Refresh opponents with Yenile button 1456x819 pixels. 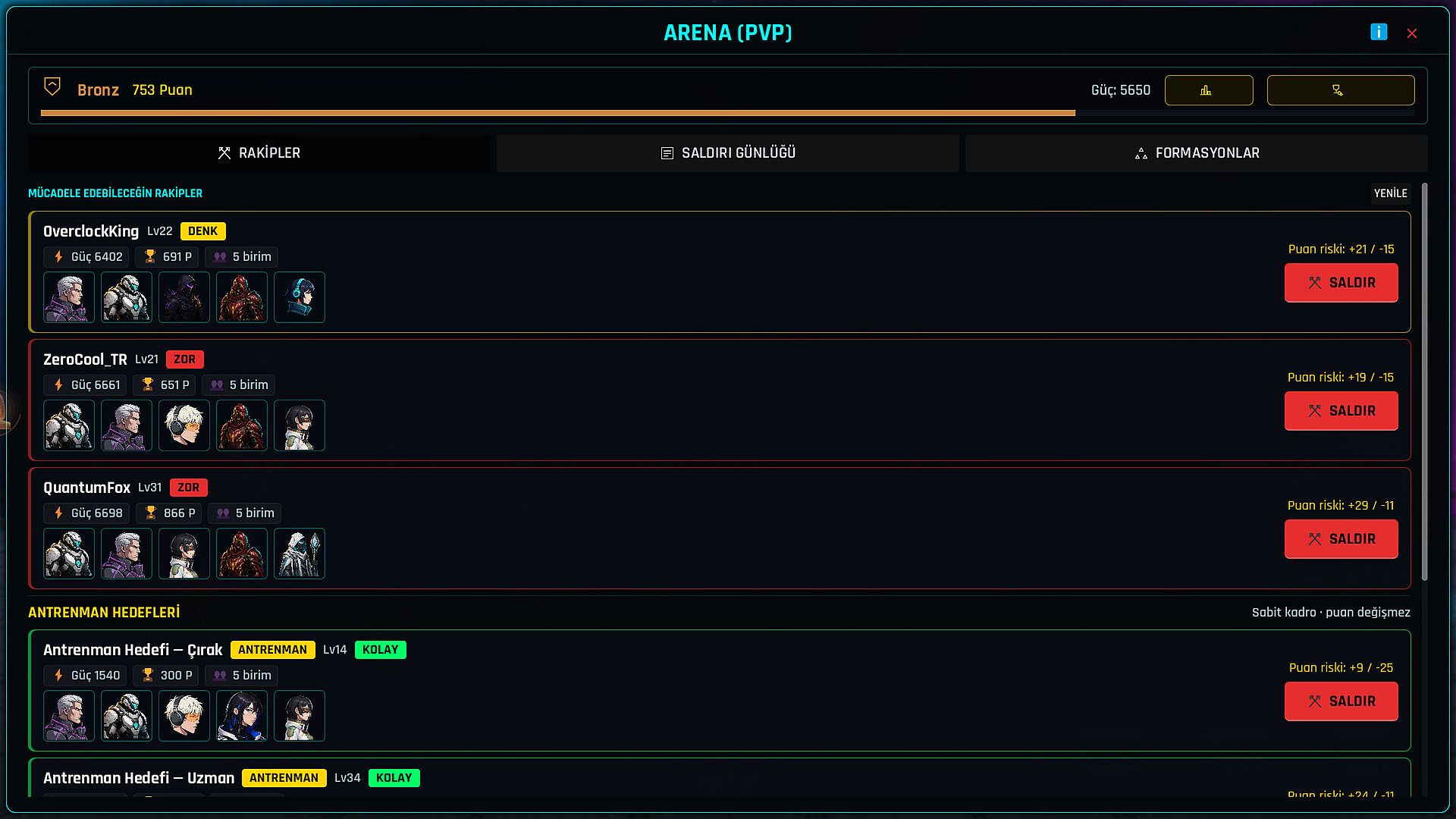[1391, 193]
